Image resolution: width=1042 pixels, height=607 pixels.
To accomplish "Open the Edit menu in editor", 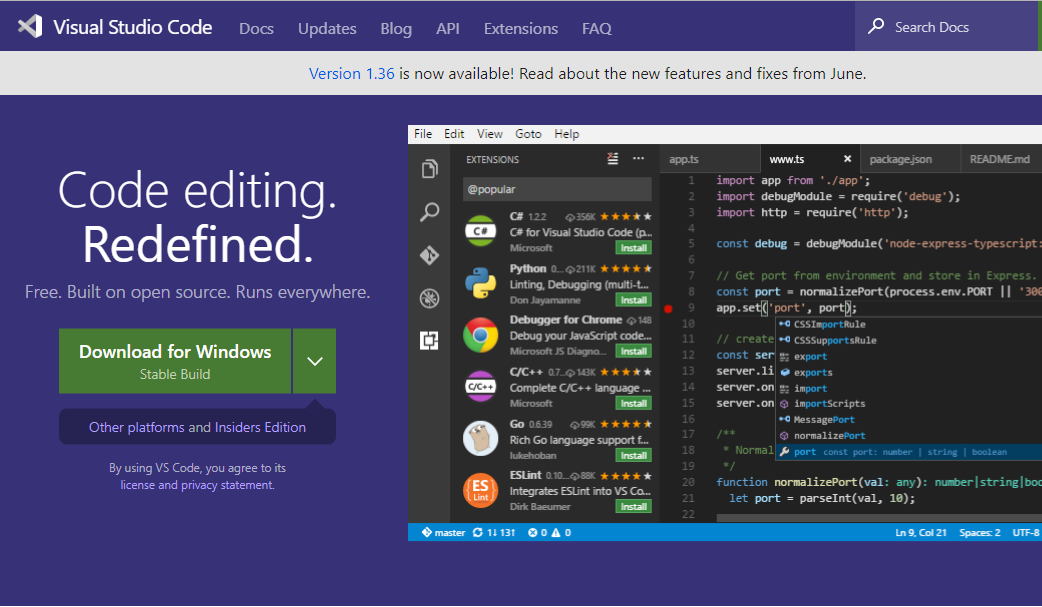I will [454, 134].
